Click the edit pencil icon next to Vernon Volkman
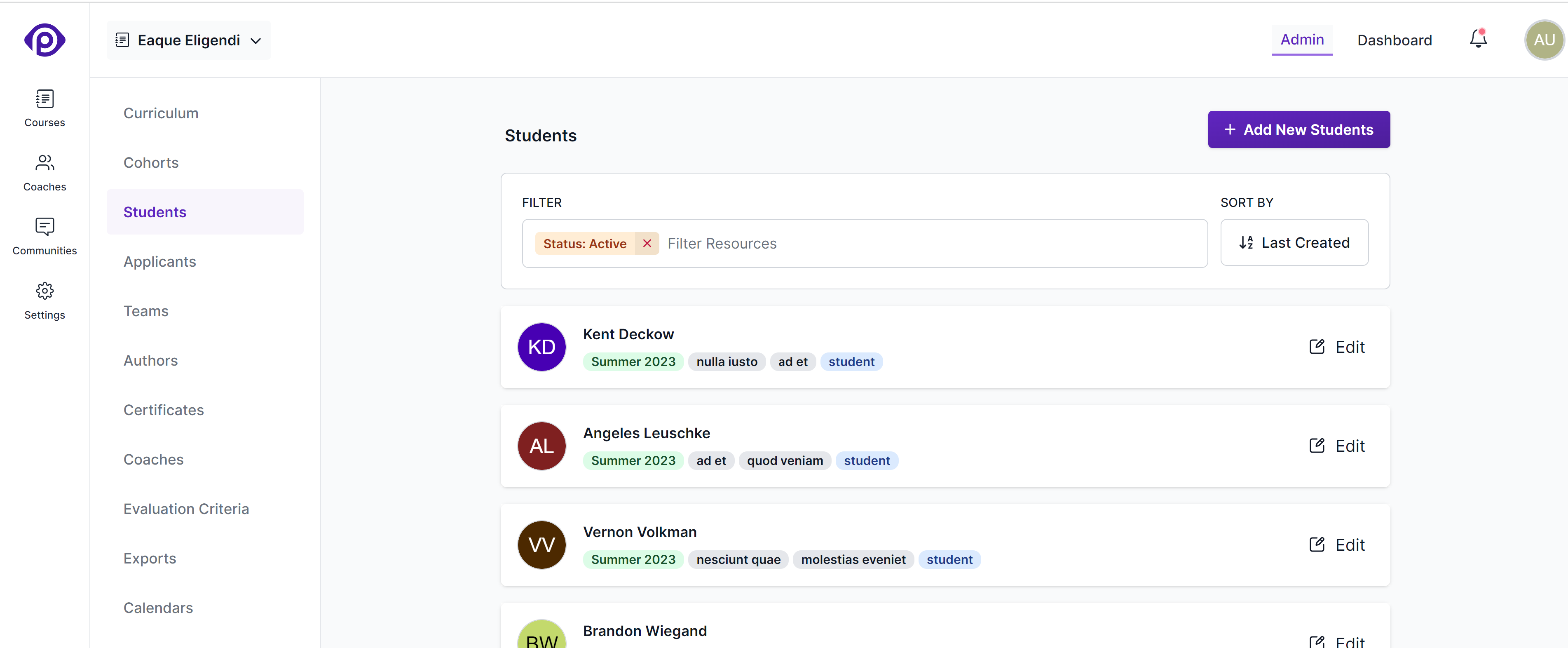This screenshot has width=1568, height=648. [x=1317, y=544]
